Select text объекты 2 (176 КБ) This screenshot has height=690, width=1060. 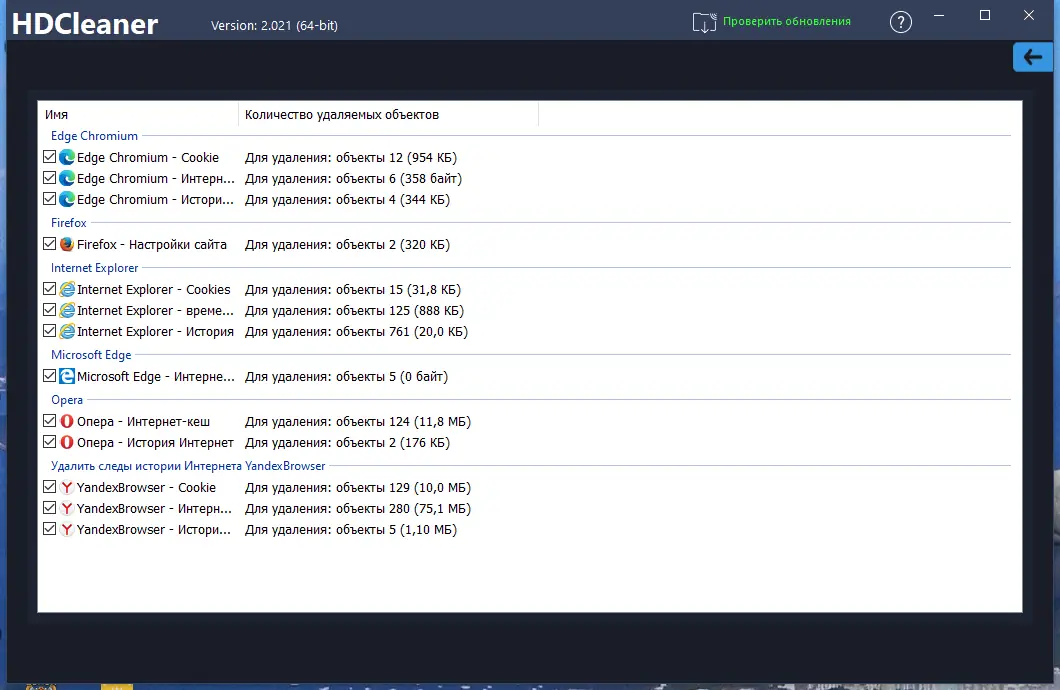click(393, 442)
